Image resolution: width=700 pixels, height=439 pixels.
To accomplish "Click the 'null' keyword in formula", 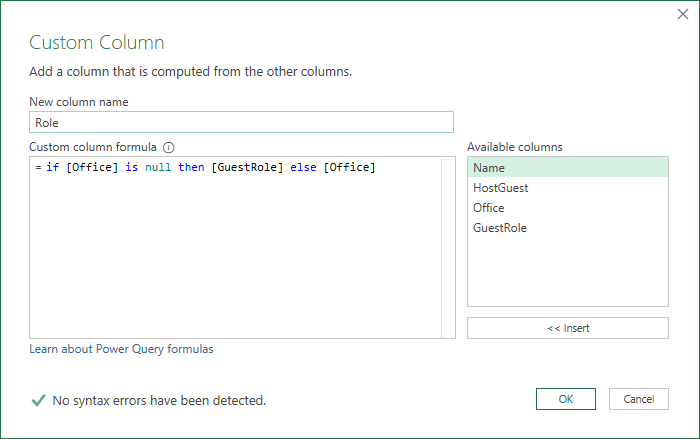I will tap(158, 167).
